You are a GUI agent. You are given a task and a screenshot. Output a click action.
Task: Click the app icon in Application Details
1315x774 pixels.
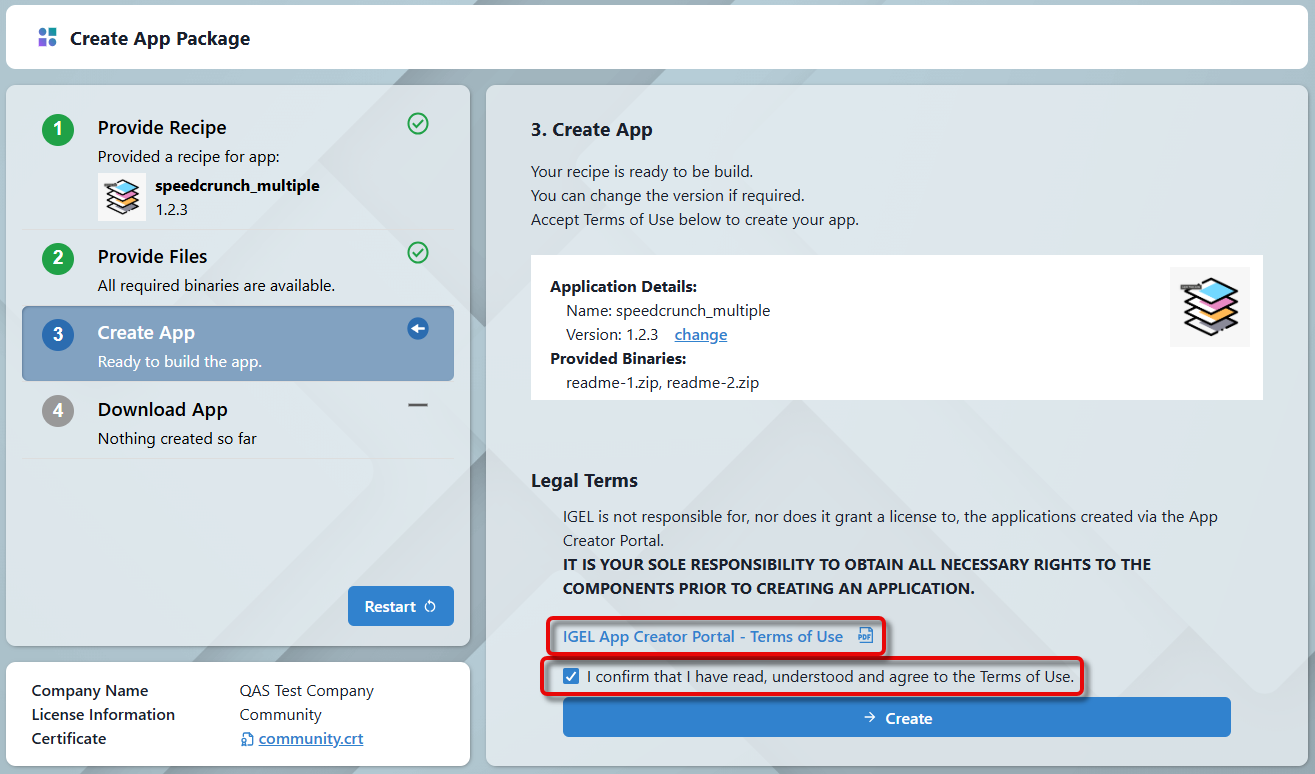pos(1209,307)
